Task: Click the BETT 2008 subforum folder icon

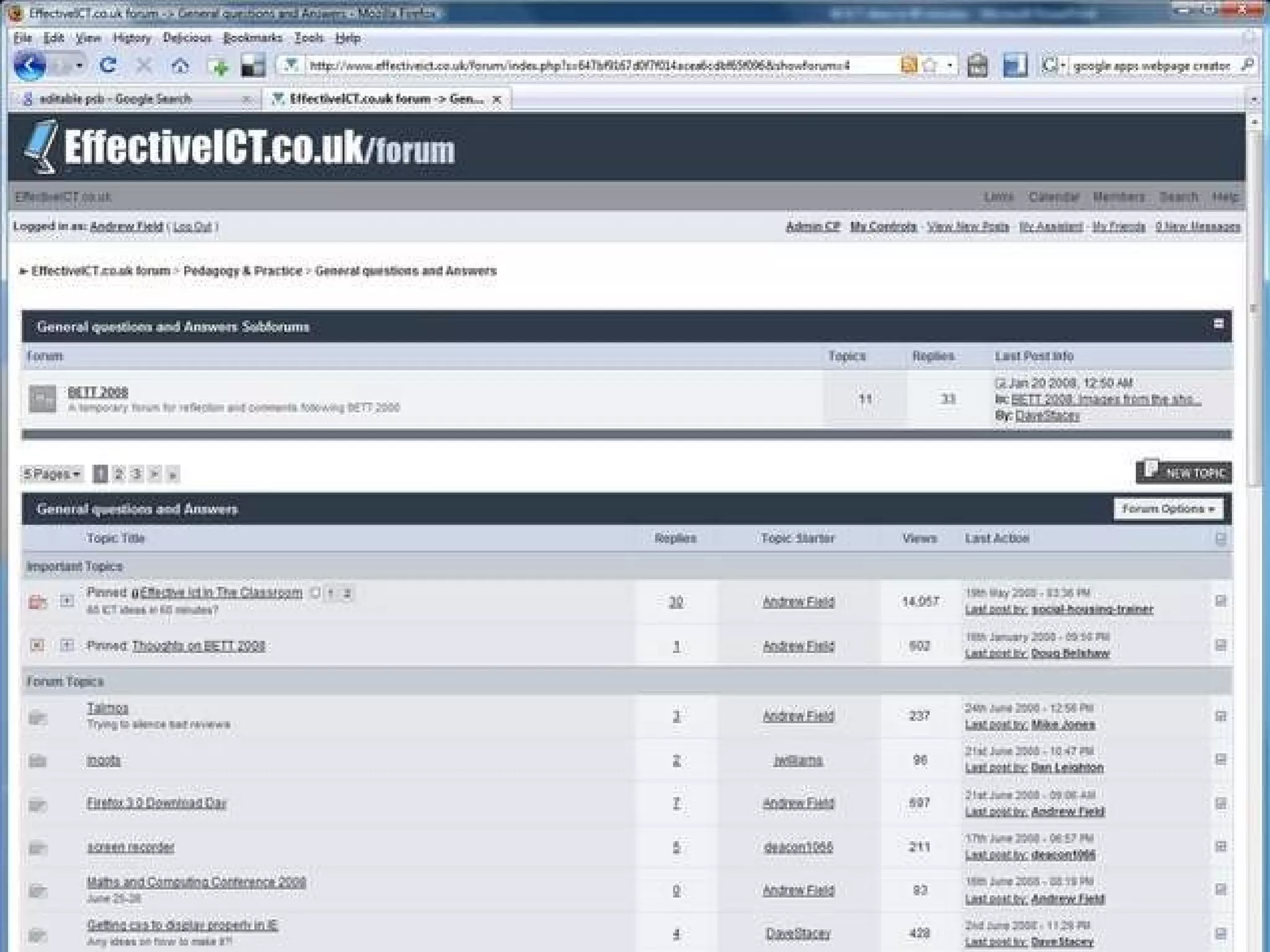Action: 43,399
